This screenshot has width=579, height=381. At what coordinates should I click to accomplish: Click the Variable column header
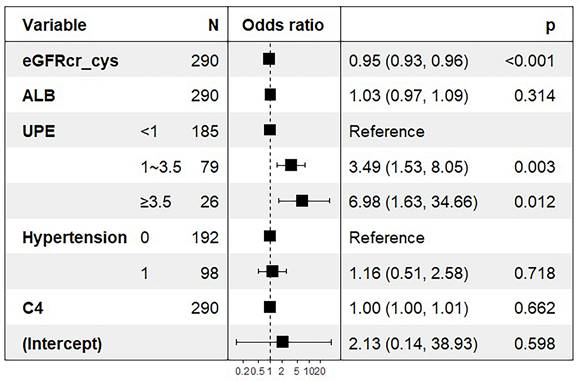point(54,25)
